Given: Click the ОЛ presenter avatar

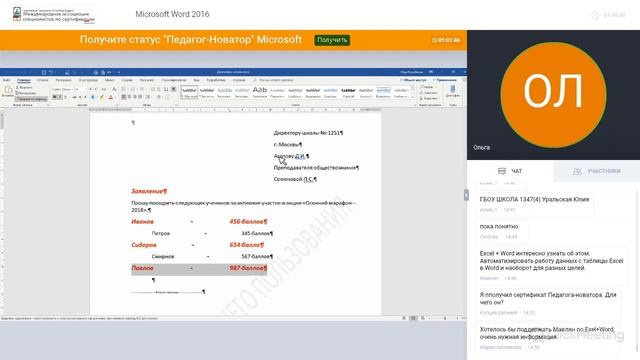Looking at the screenshot, I should pyautogui.click(x=553, y=95).
